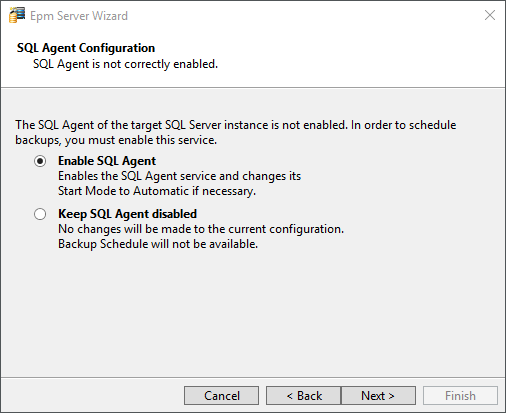Click the greyed-out Finish button

pyautogui.click(x=460, y=396)
